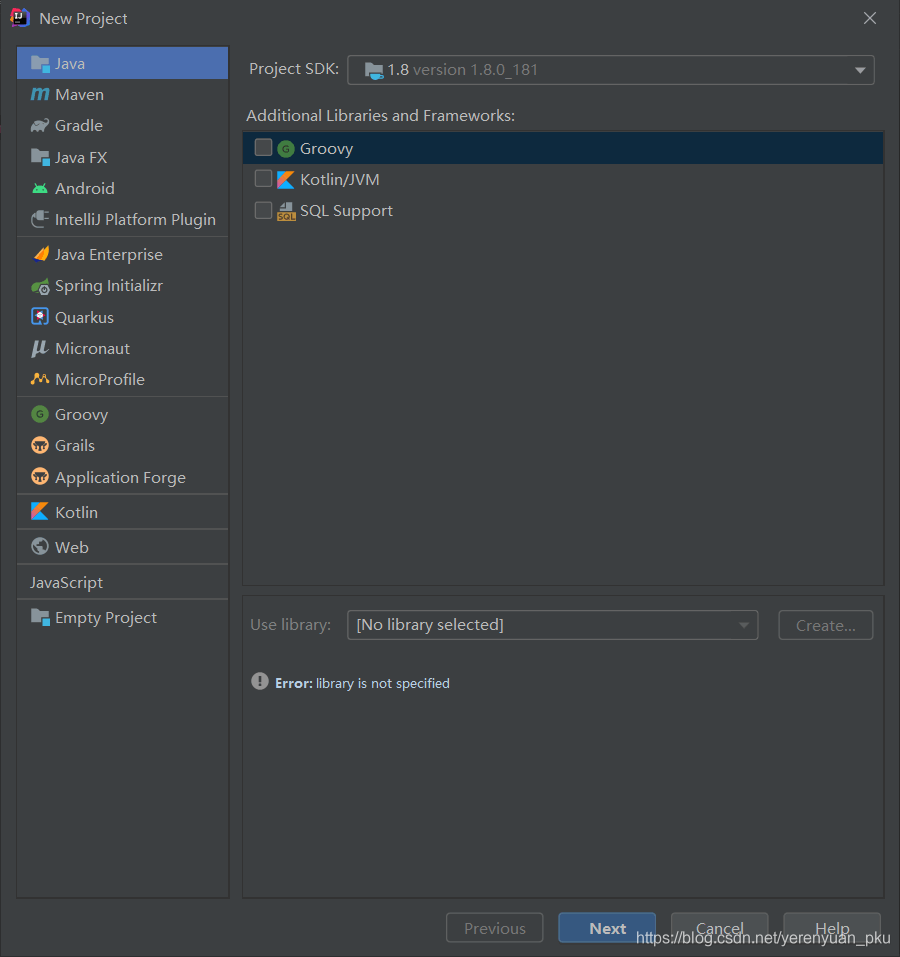Click the Empty Project folder icon
The height and width of the screenshot is (957, 900).
pyautogui.click(x=40, y=617)
